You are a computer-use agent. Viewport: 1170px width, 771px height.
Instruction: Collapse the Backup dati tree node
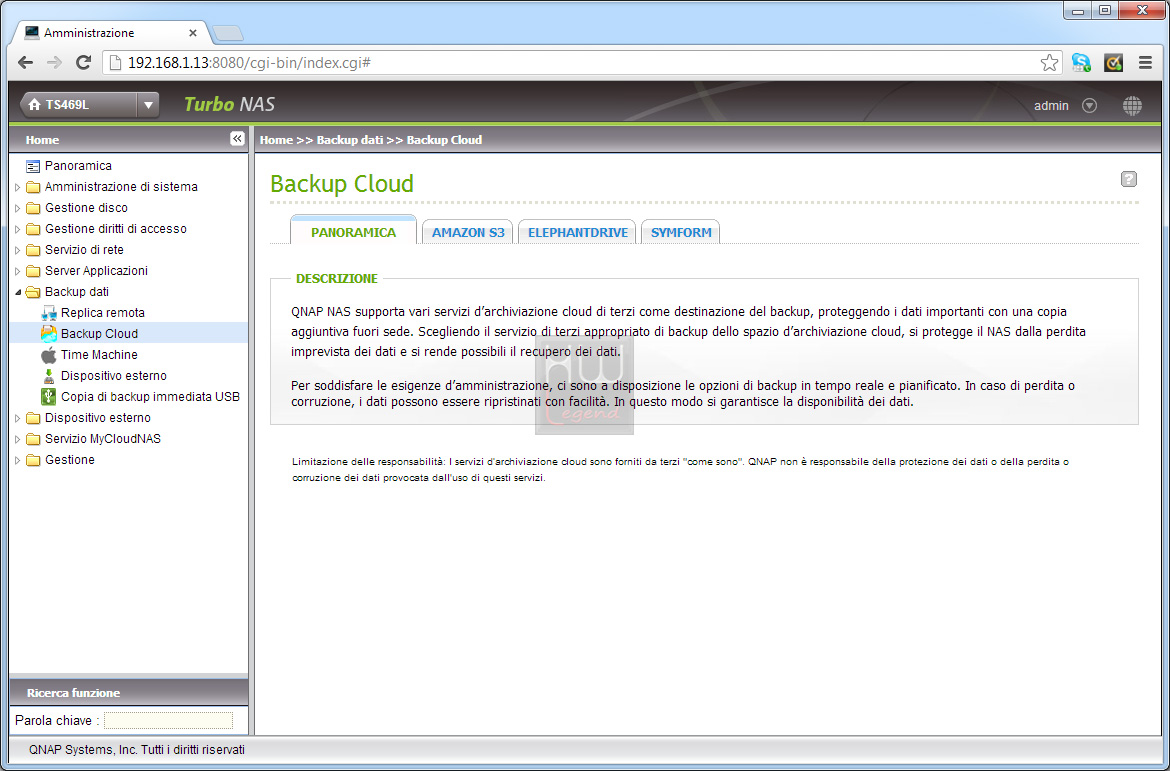(x=18, y=292)
